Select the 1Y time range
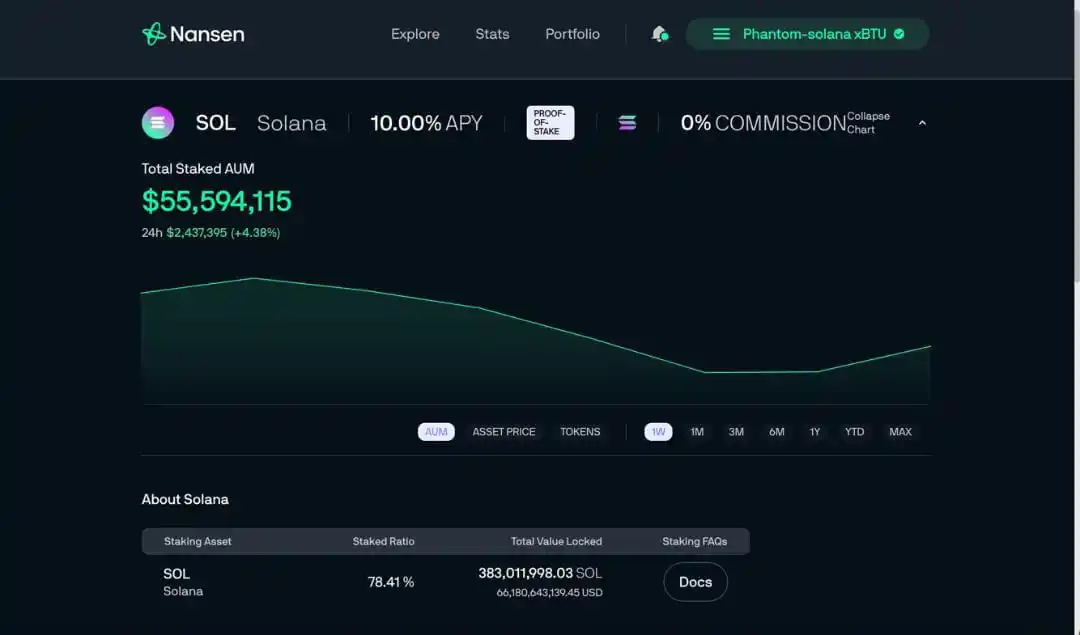 coord(815,432)
